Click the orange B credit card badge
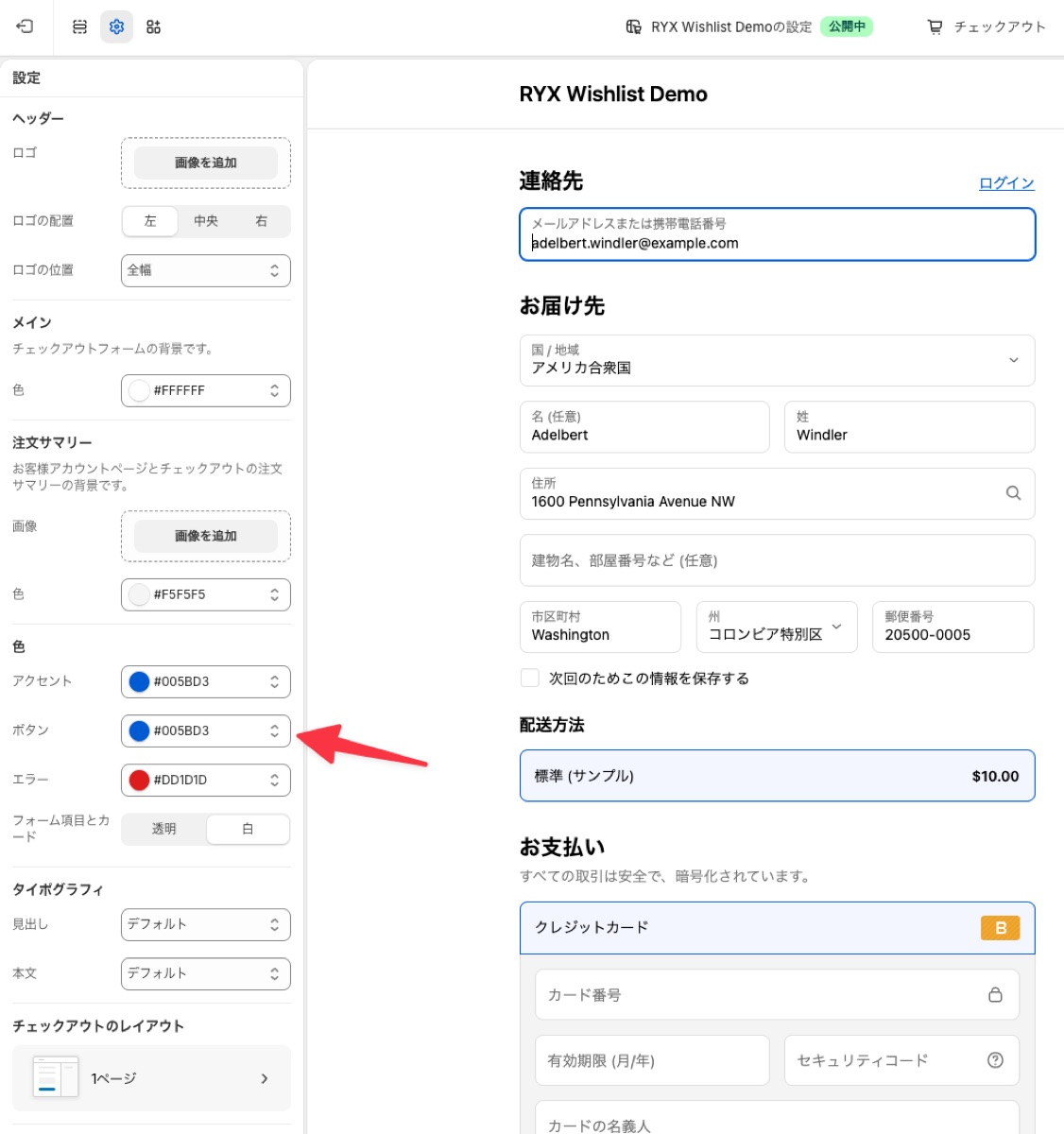The height and width of the screenshot is (1134, 1064). pos(1001,928)
